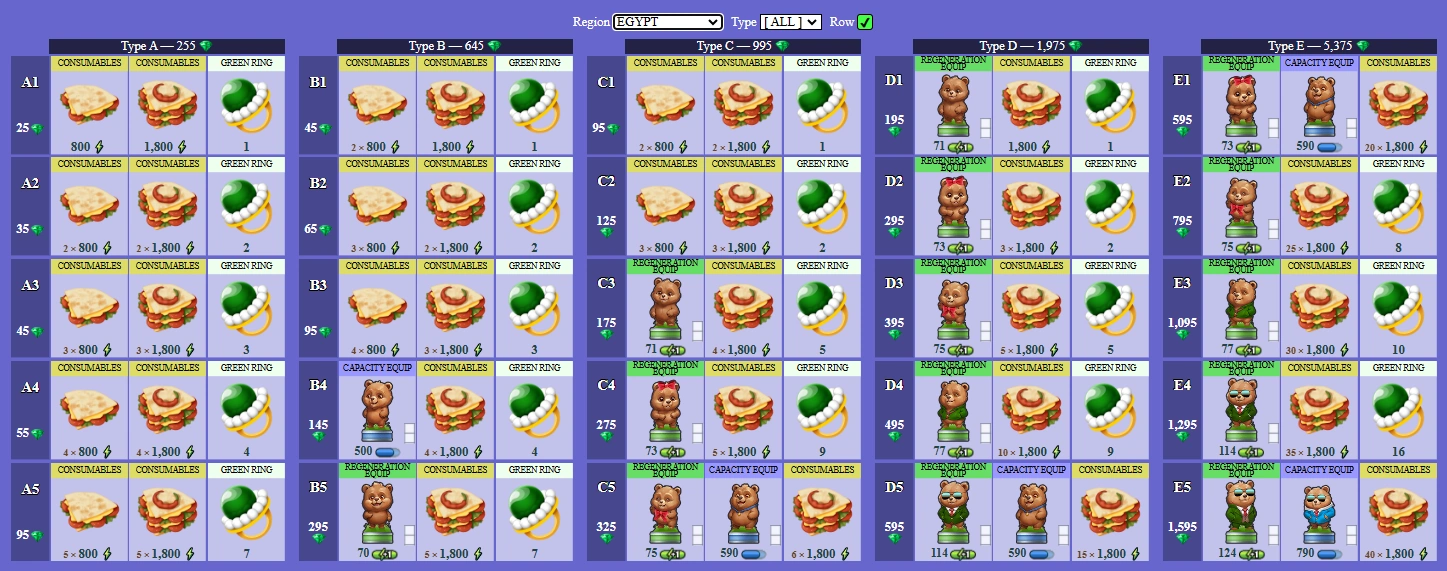Select row label B1 costing 45 gems
This screenshot has height=571, width=1447.
[x=318, y=105]
